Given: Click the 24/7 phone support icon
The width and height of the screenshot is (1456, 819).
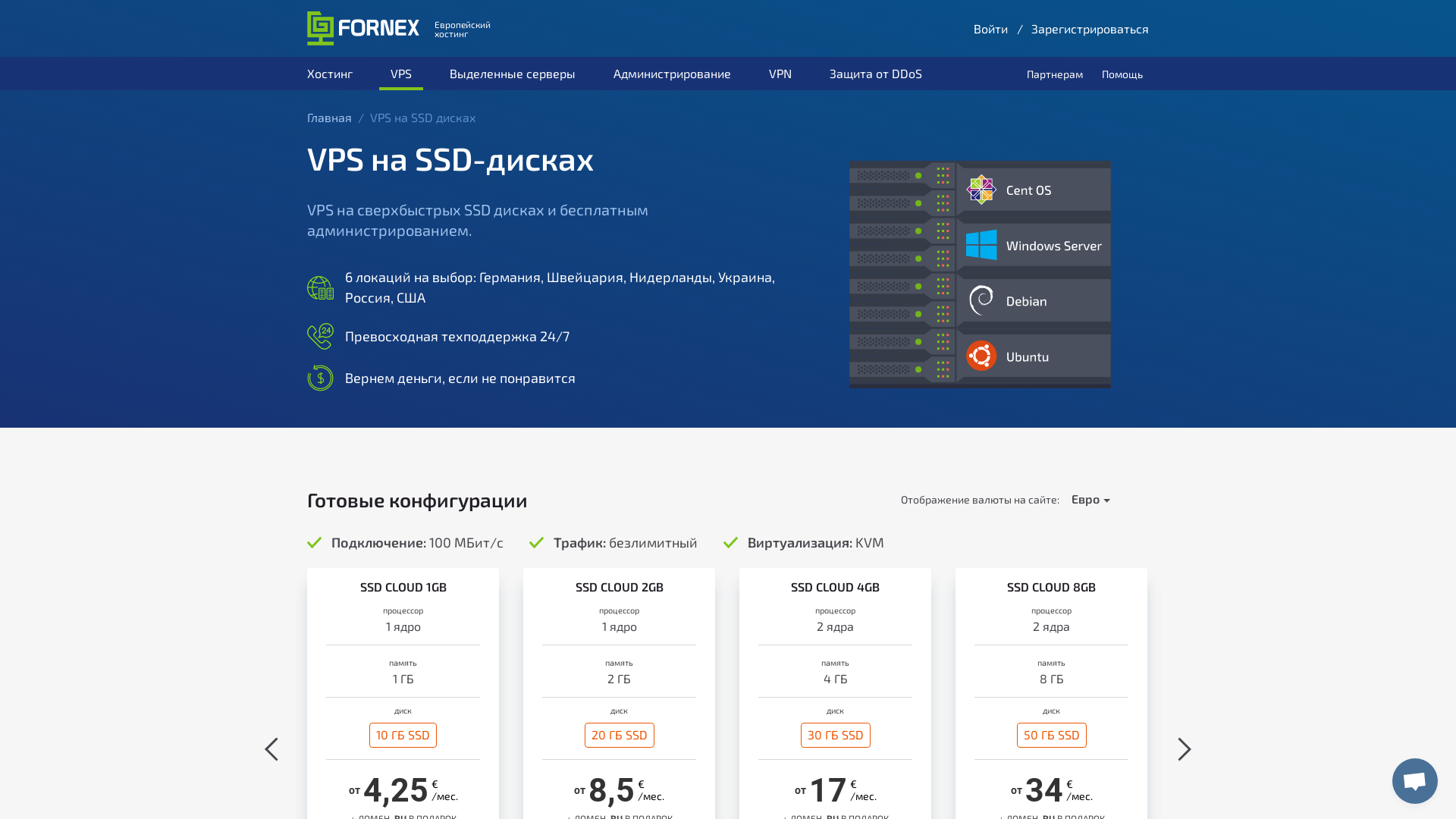Looking at the screenshot, I should coord(320,336).
